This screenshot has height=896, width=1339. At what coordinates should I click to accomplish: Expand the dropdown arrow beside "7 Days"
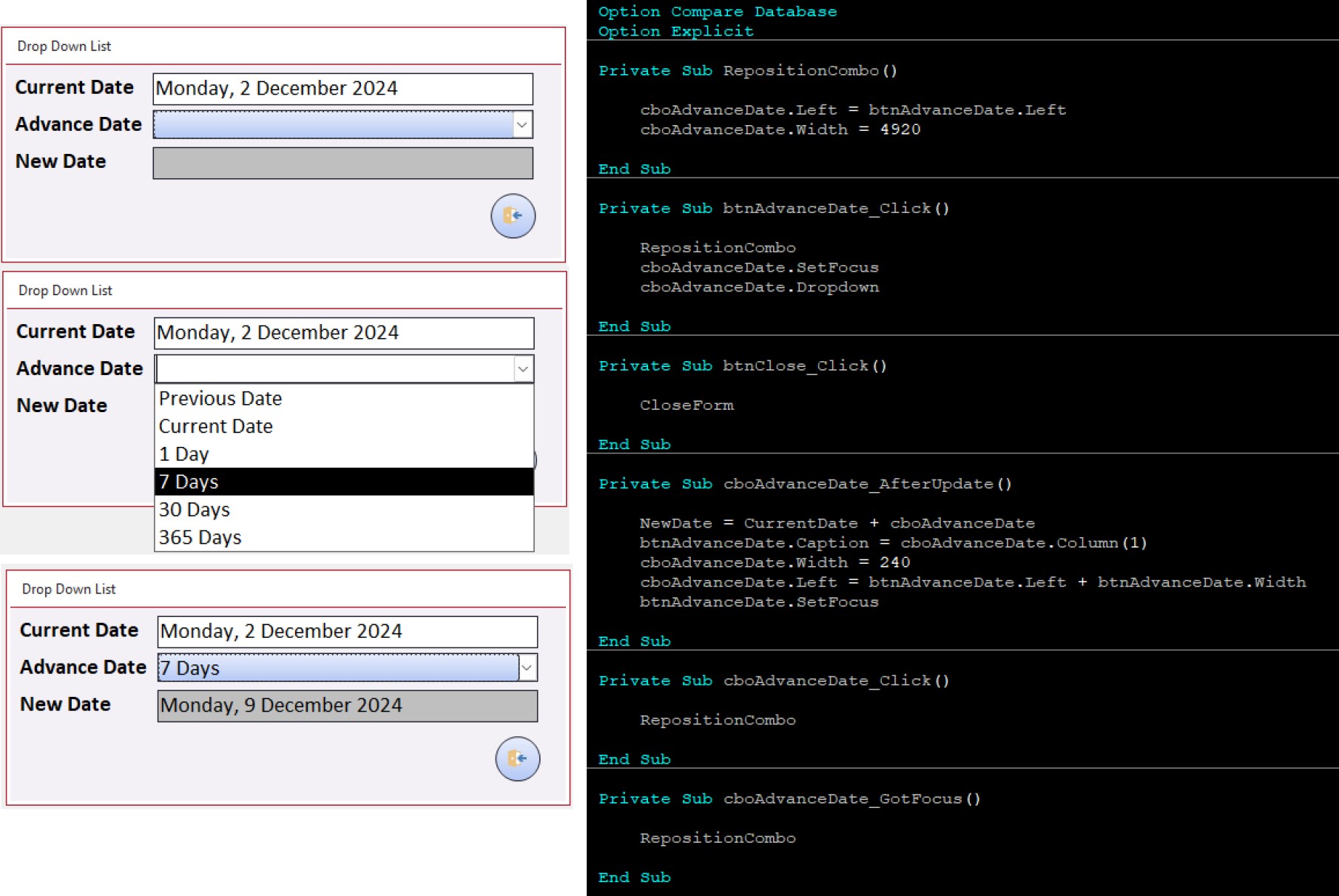point(527,668)
